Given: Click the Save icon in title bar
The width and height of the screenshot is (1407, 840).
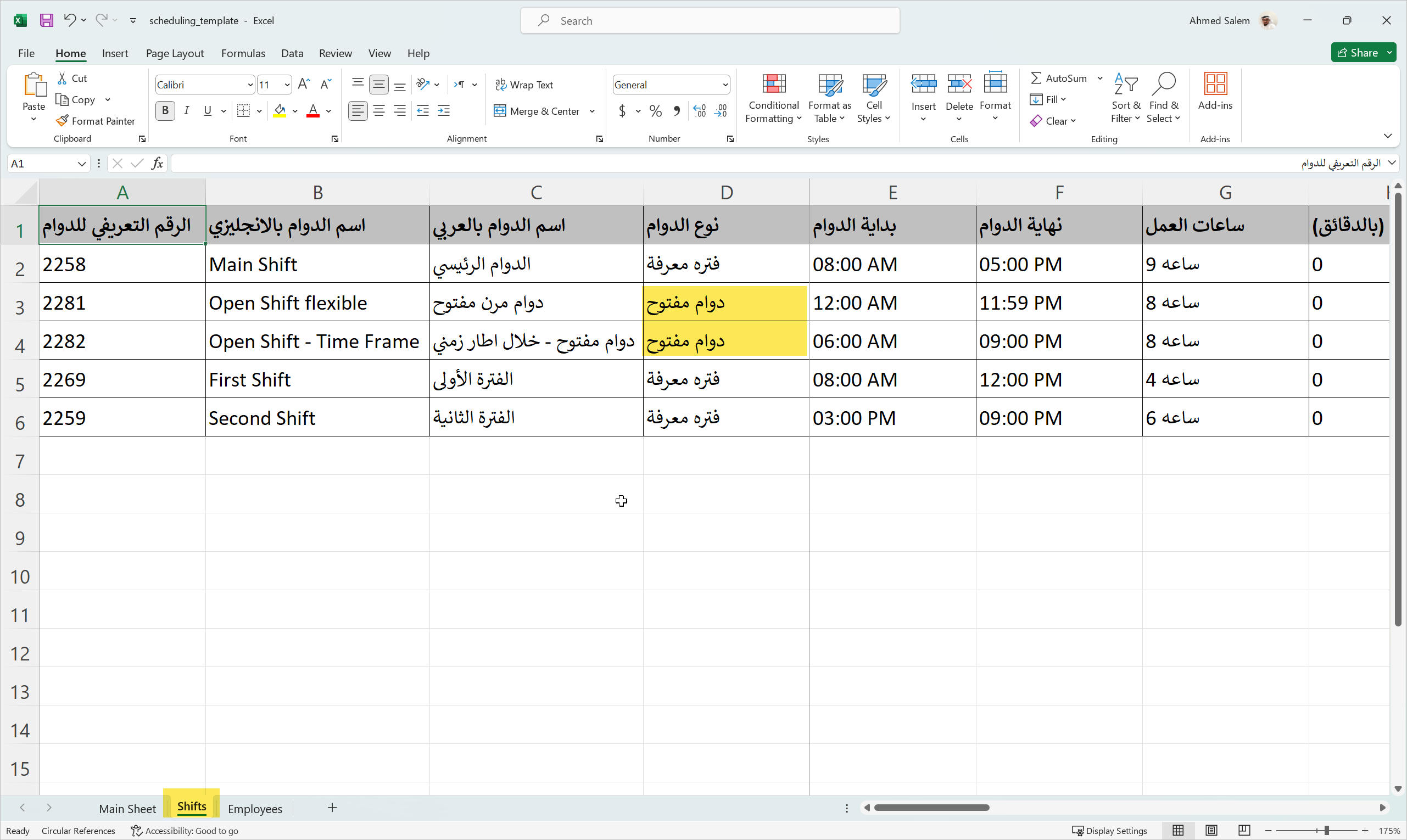Looking at the screenshot, I should (x=47, y=20).
